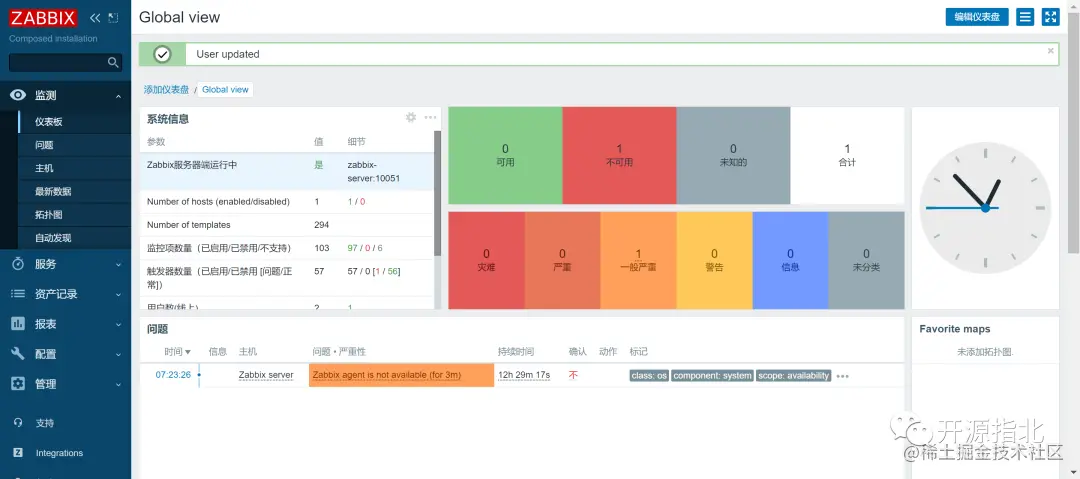Image resolution: width=1080 pixels, height=479 pixels.
Task: Click the 系统信息 widget scrollbar
Action: (437, 193)
